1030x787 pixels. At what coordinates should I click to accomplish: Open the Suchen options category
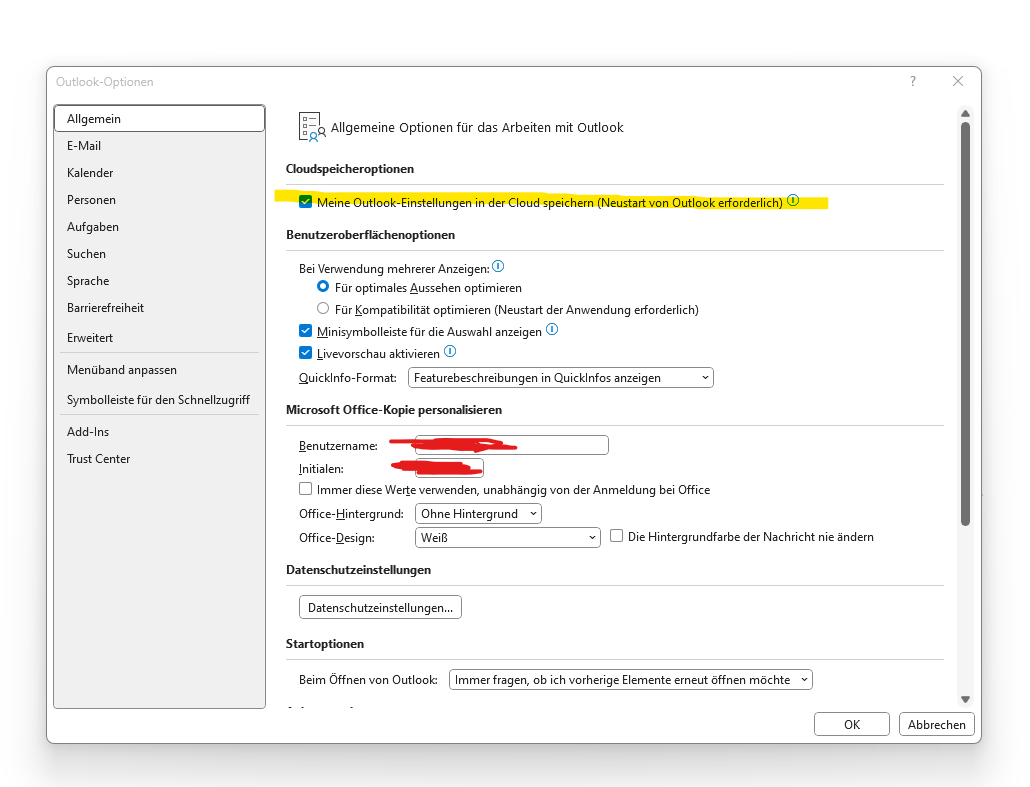click(x=160, y=254)
